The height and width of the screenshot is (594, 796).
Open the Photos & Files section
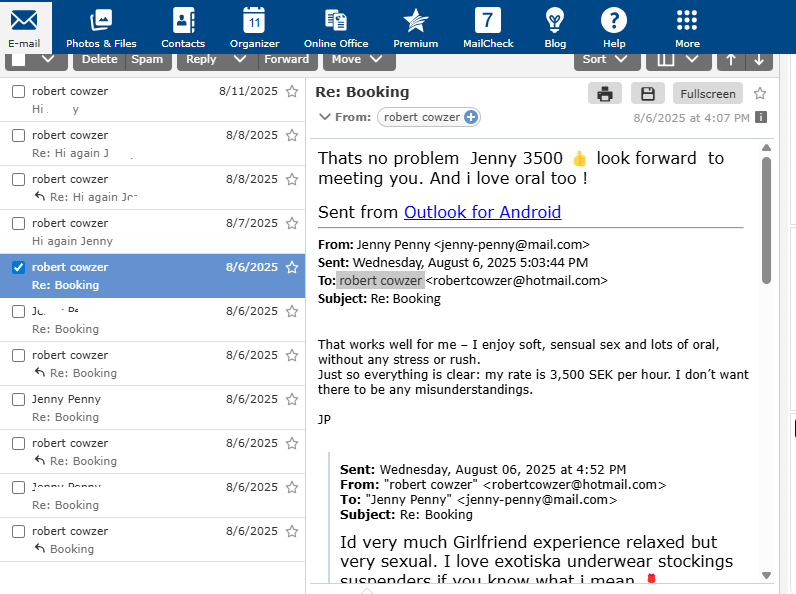coord(101,28)
